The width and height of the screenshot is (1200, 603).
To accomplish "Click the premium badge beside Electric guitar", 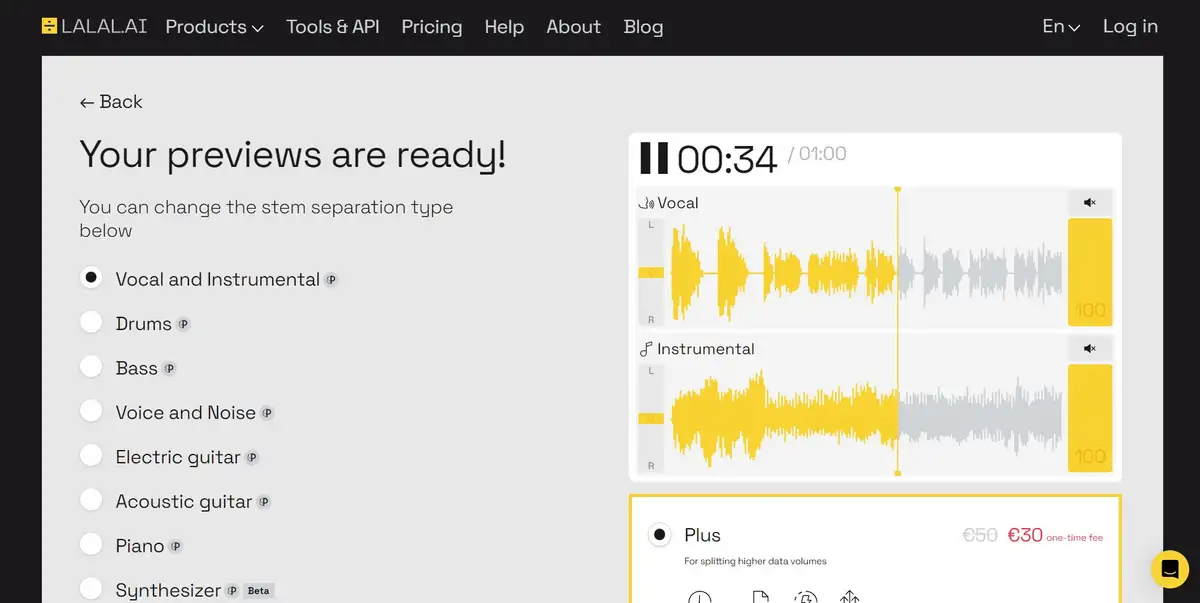I will 252,458.
